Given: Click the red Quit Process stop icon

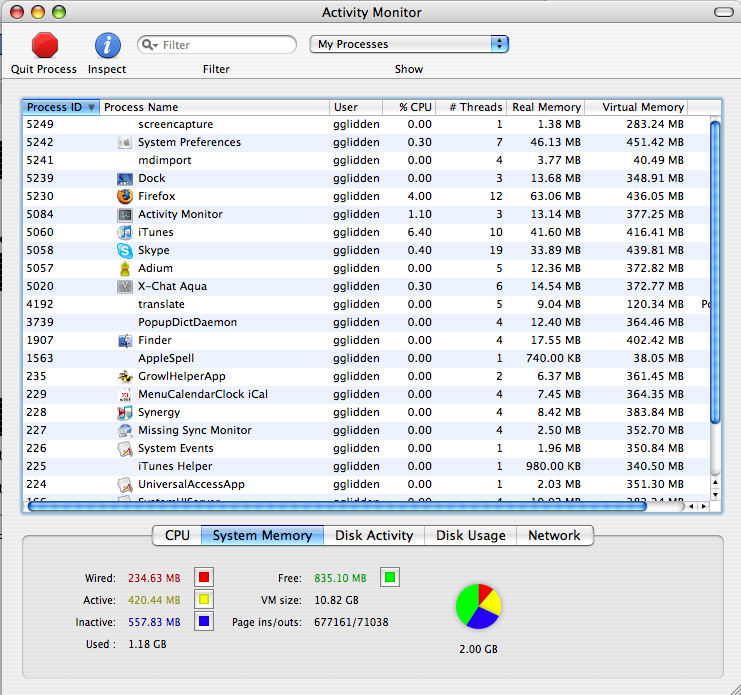Looking at the screenshot, I should (44, 45).
